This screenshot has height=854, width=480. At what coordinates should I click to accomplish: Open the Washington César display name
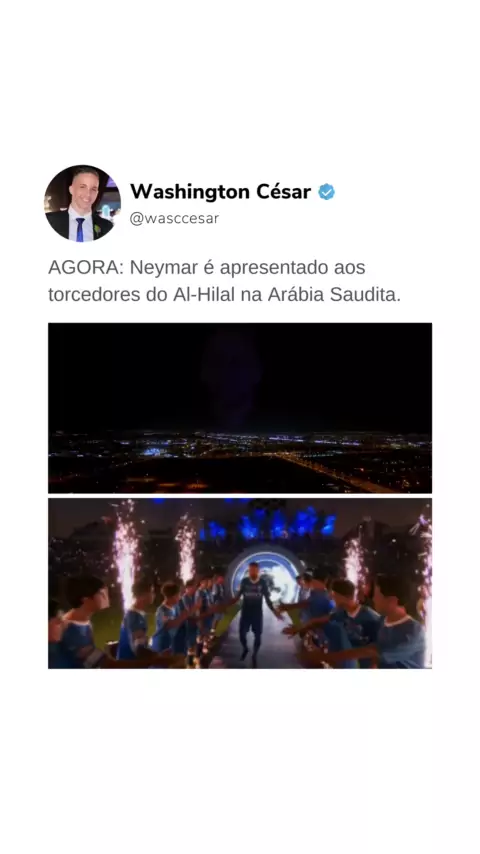(x=220, y=192)
